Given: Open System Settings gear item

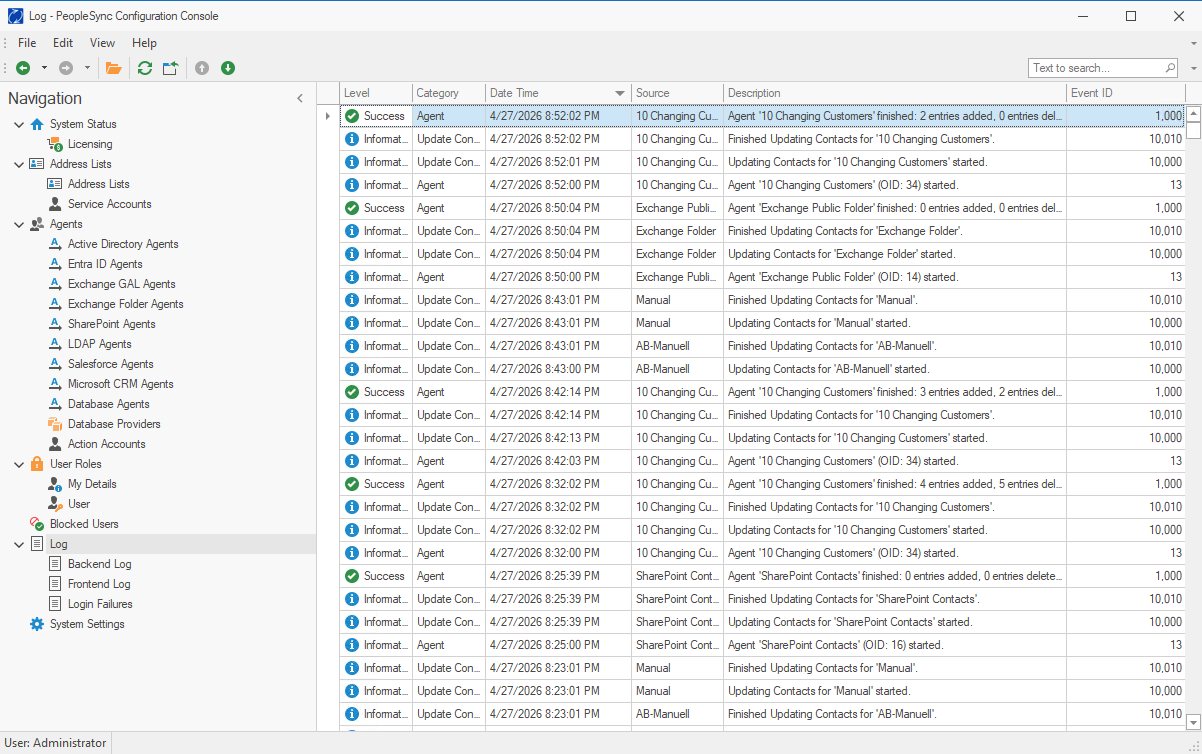Looking at the screenshot, I should tap(87, 624).
